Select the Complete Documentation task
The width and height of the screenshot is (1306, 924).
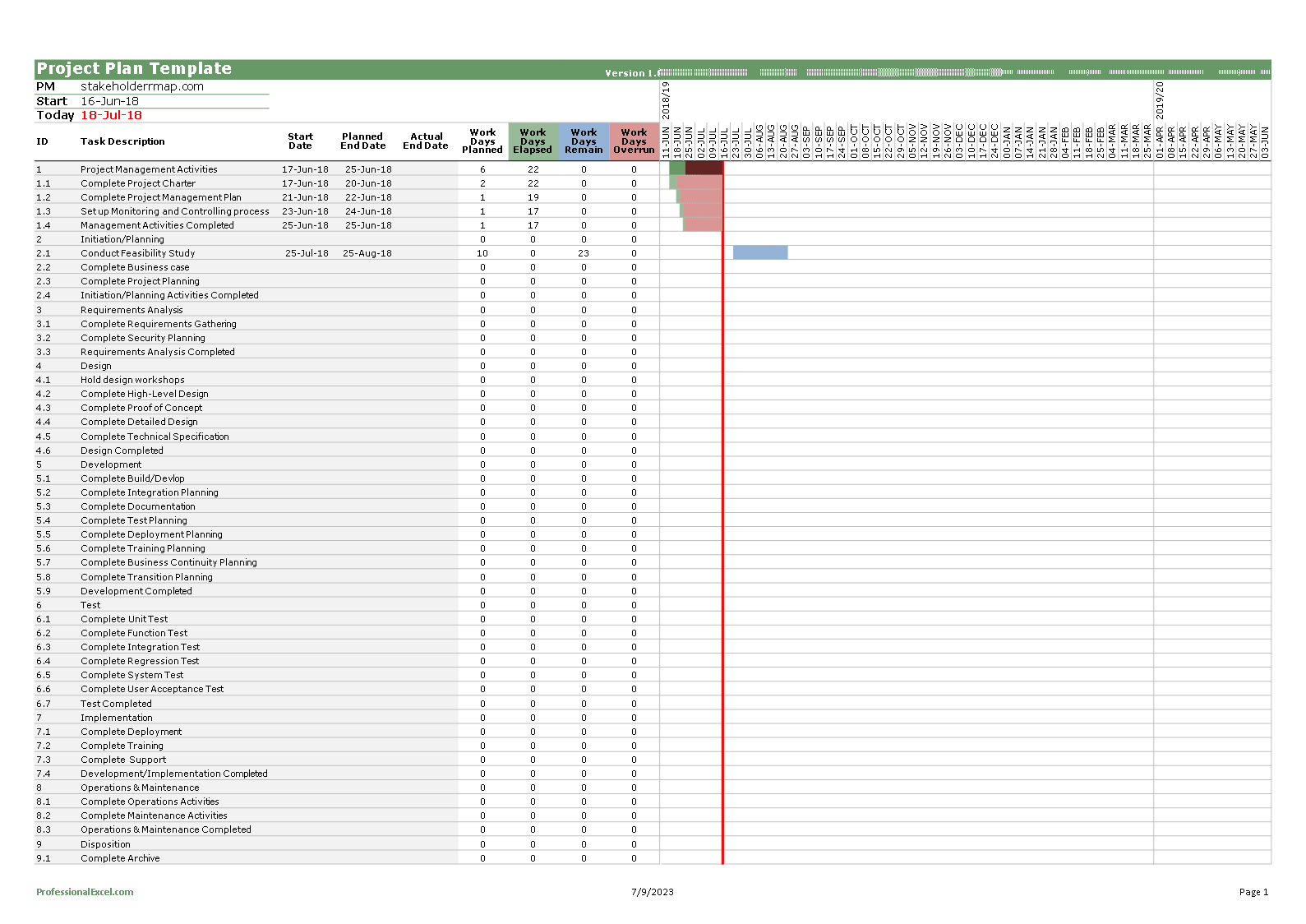point(138,506)
